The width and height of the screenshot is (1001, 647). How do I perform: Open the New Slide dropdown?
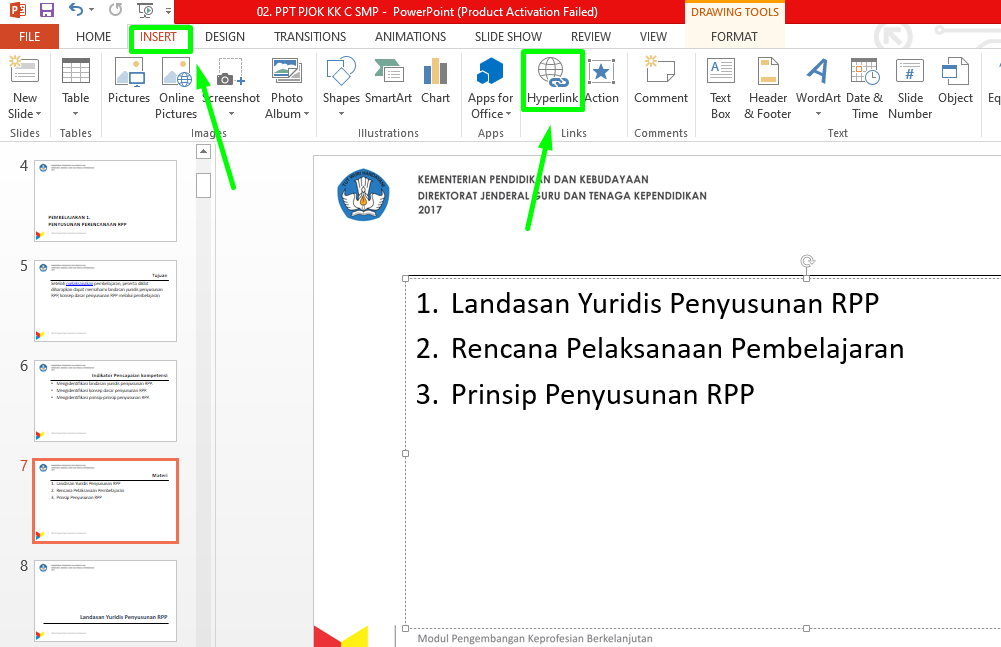coord(24,90)
